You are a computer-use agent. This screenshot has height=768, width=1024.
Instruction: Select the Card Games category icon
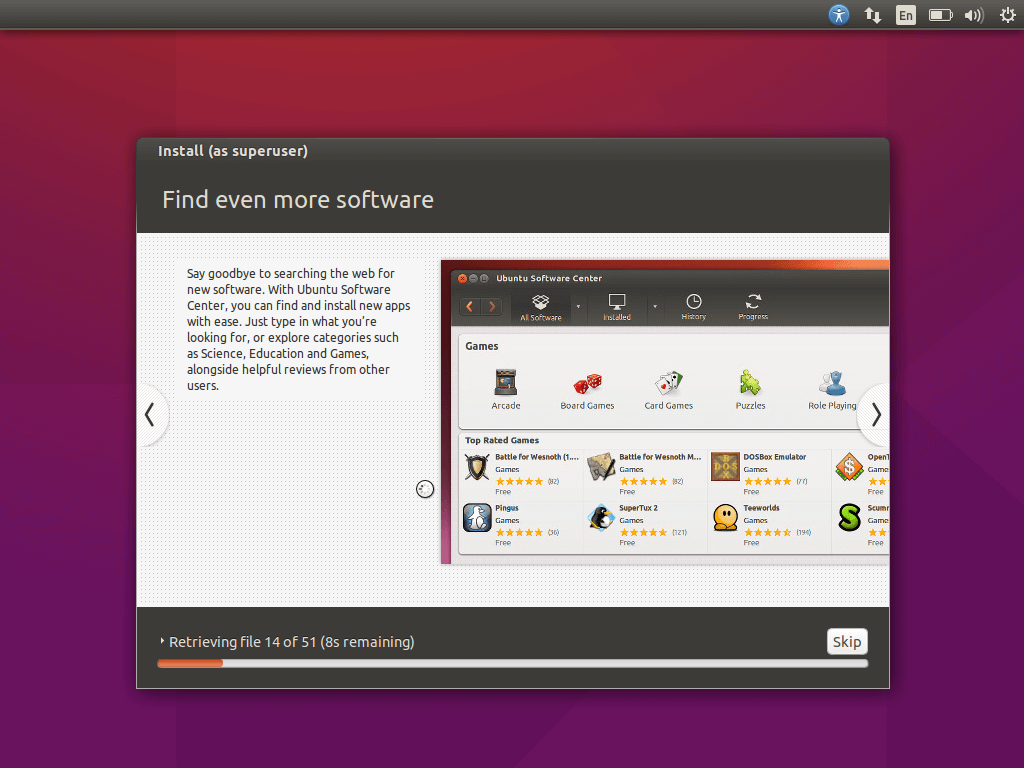pos(668,383)
